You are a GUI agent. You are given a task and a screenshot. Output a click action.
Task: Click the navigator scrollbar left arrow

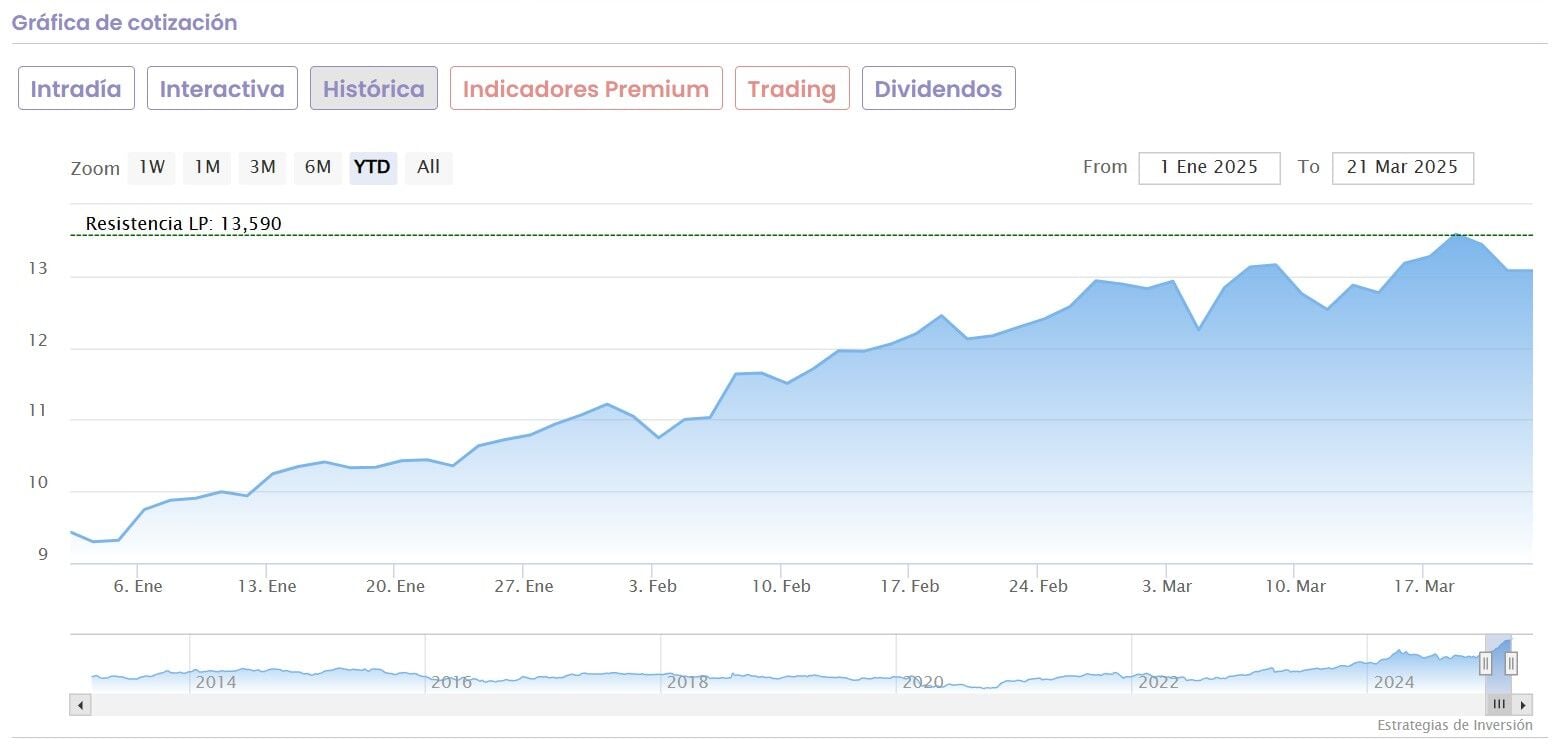80,705
